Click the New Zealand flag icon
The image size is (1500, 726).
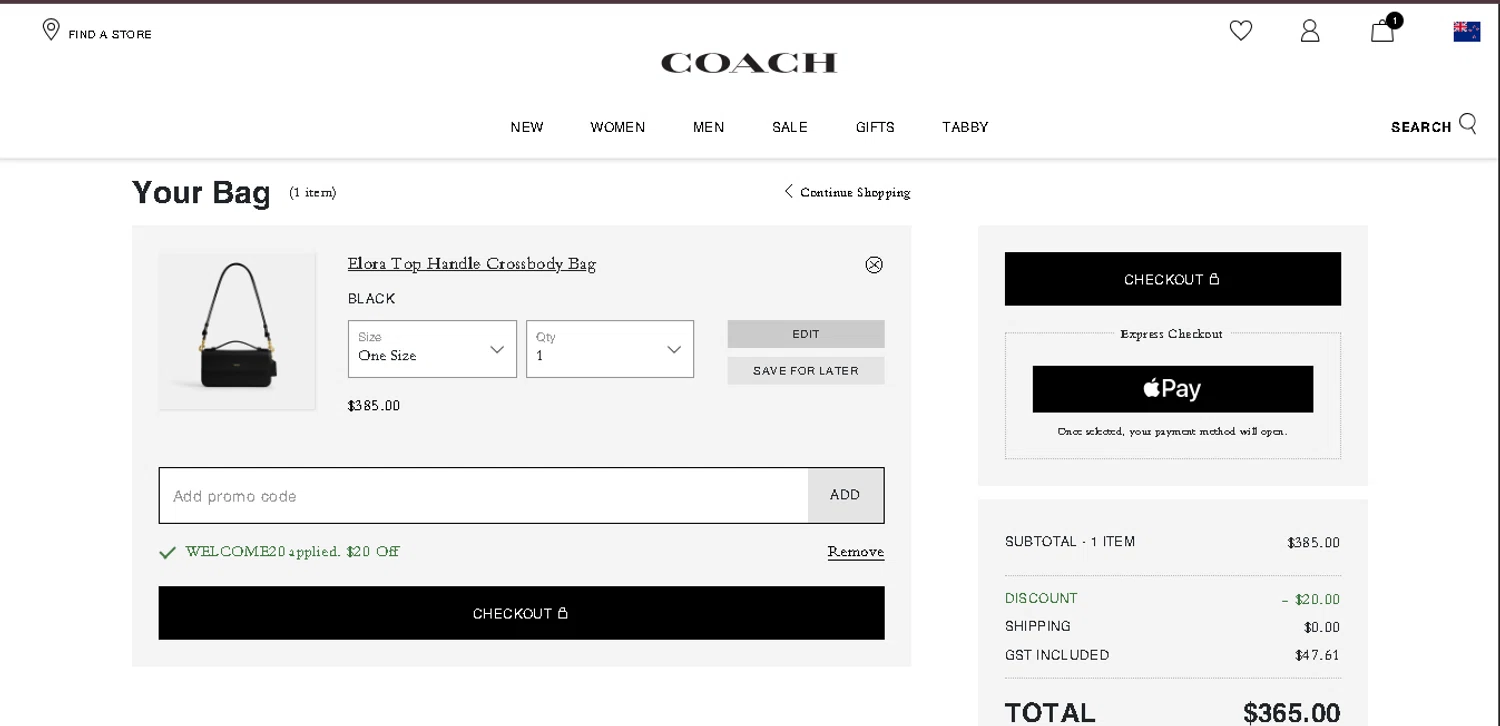[1466, 31]
